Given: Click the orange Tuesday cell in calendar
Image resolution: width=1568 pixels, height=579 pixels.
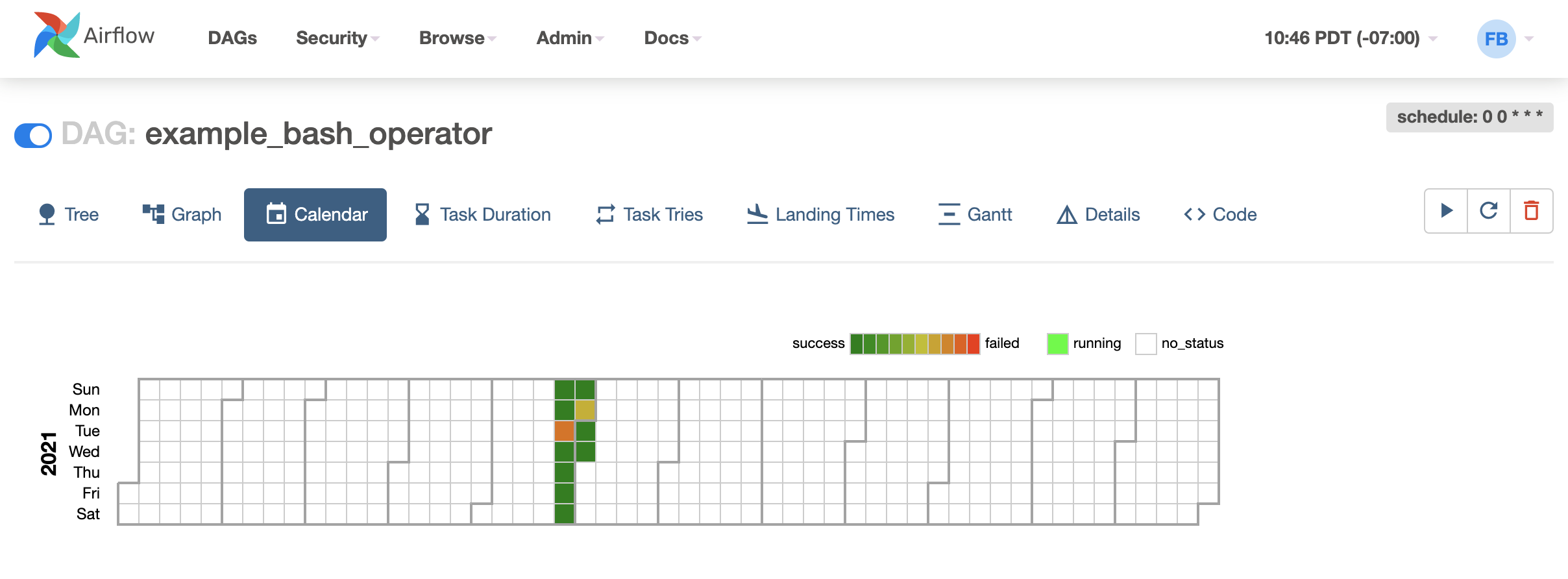Looking at the screenshot, I should click(564, 431).
